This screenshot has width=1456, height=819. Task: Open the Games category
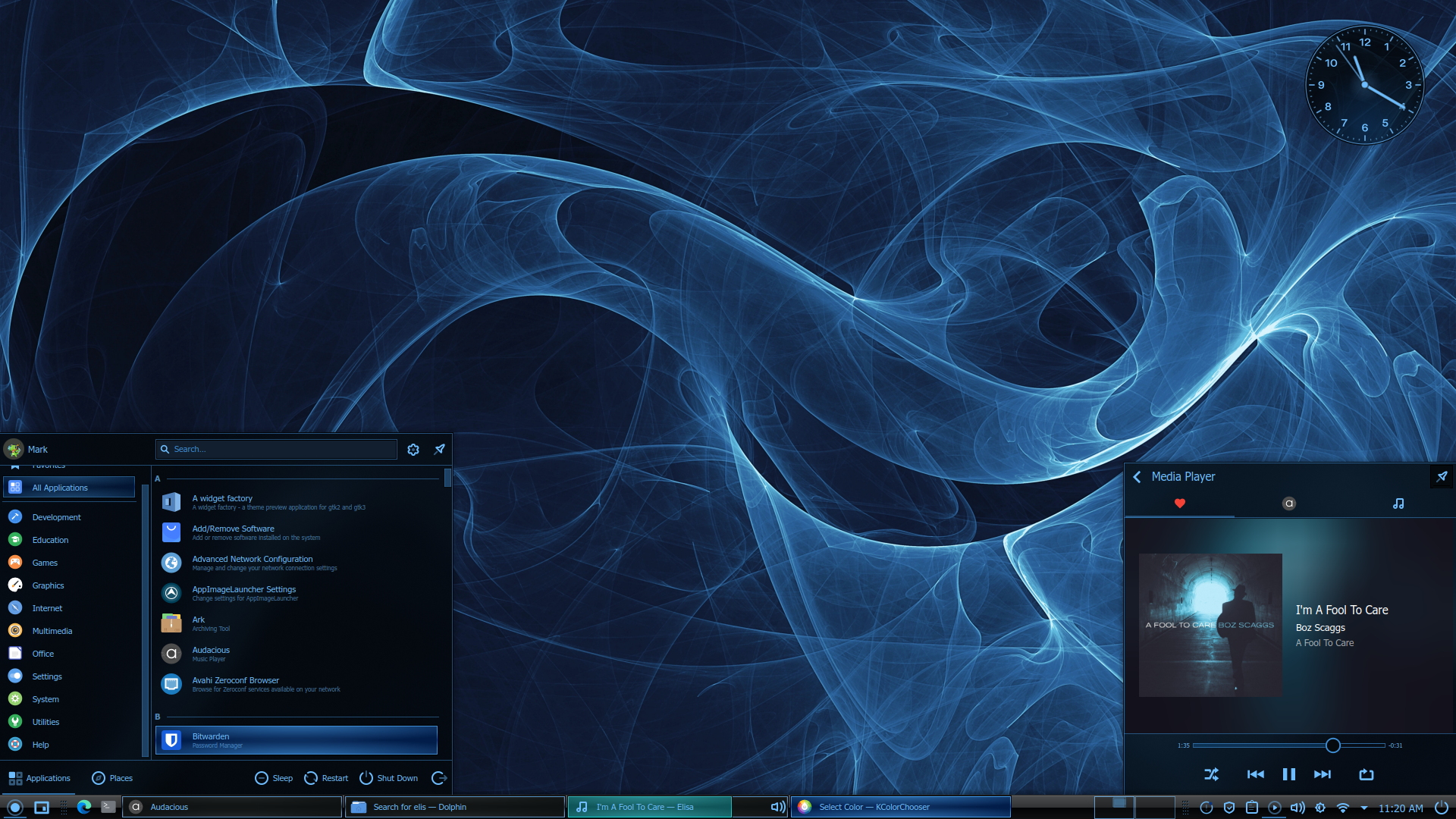click(69, 563)
